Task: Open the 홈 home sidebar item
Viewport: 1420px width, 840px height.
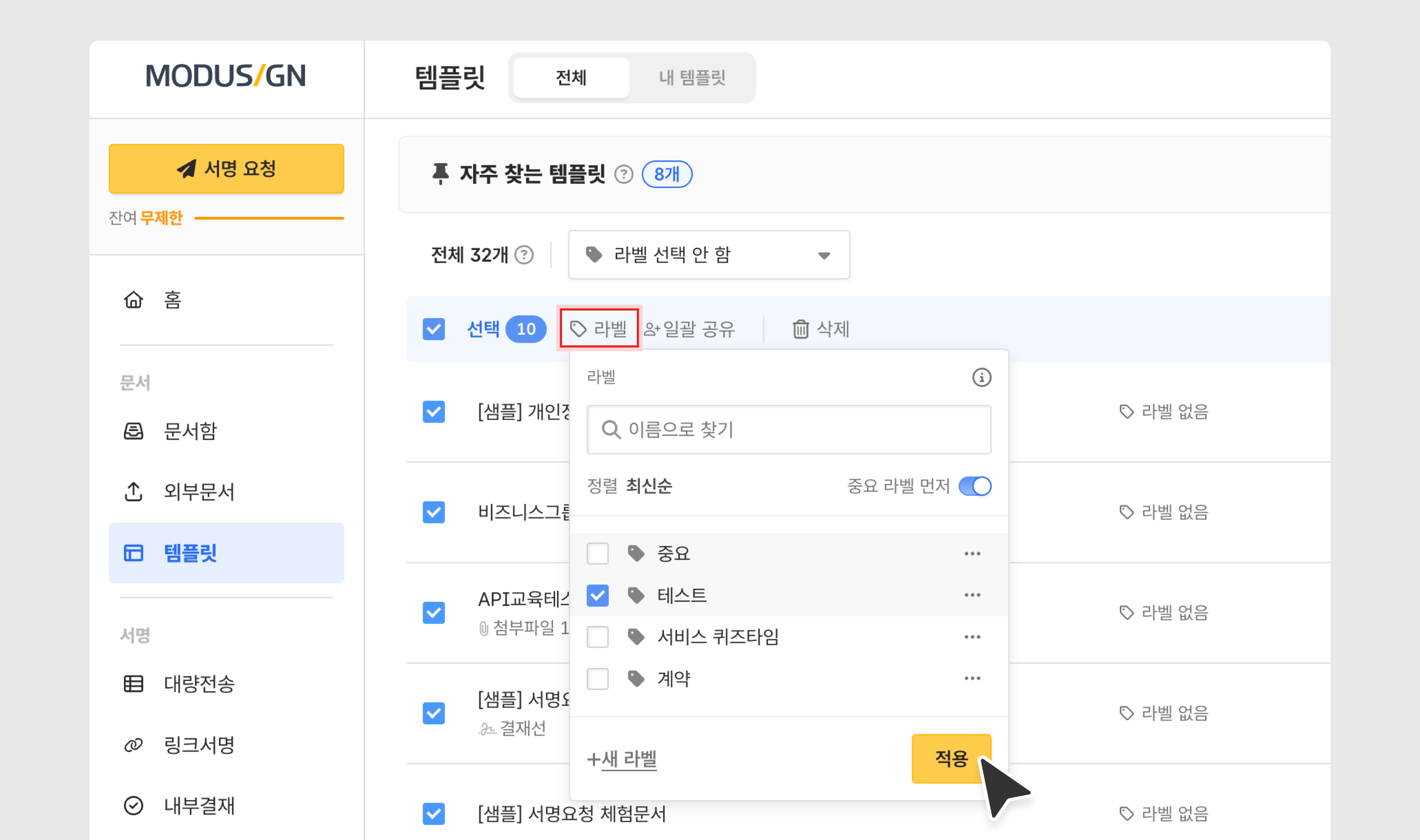Action: 172,299
